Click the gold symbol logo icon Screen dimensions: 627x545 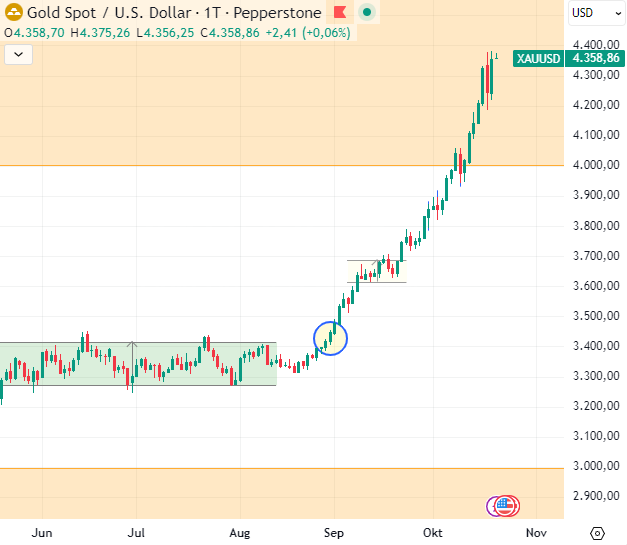tap(15, 13)
